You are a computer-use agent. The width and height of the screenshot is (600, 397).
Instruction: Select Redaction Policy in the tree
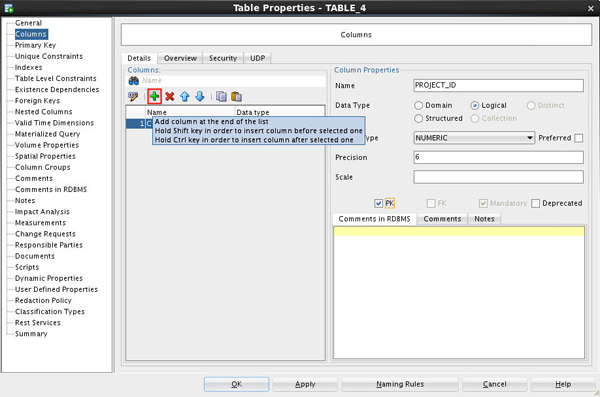pyautogui.click(x=43, y=301)
